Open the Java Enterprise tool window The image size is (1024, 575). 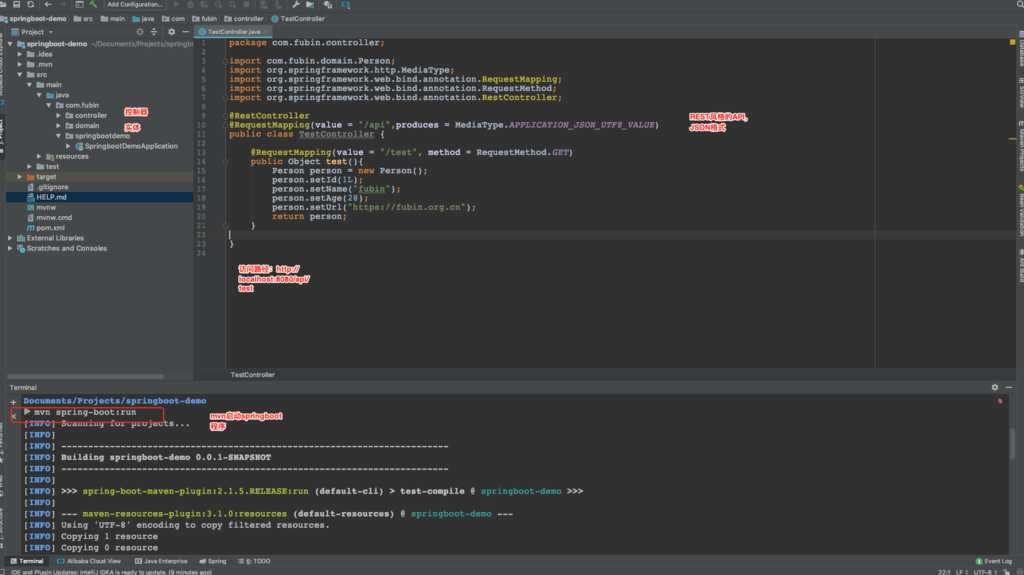click(161, 561)
